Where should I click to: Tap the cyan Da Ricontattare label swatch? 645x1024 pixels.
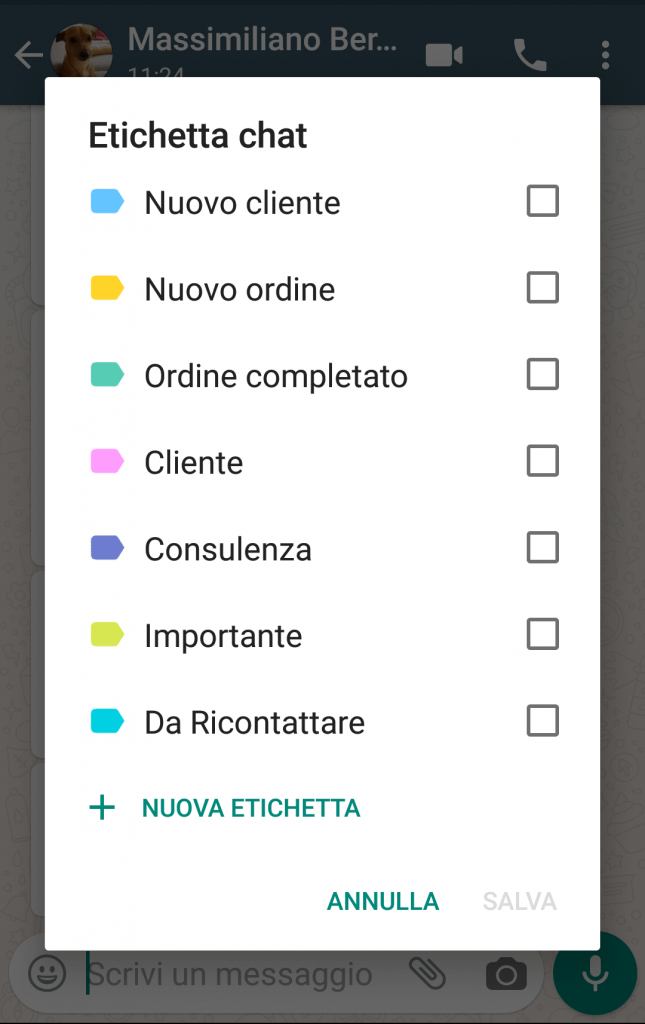click(107, 721)
